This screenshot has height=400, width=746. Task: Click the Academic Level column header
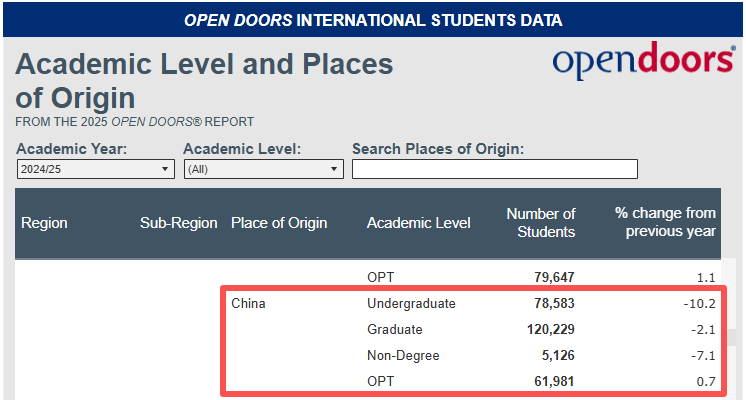(418, 223)
